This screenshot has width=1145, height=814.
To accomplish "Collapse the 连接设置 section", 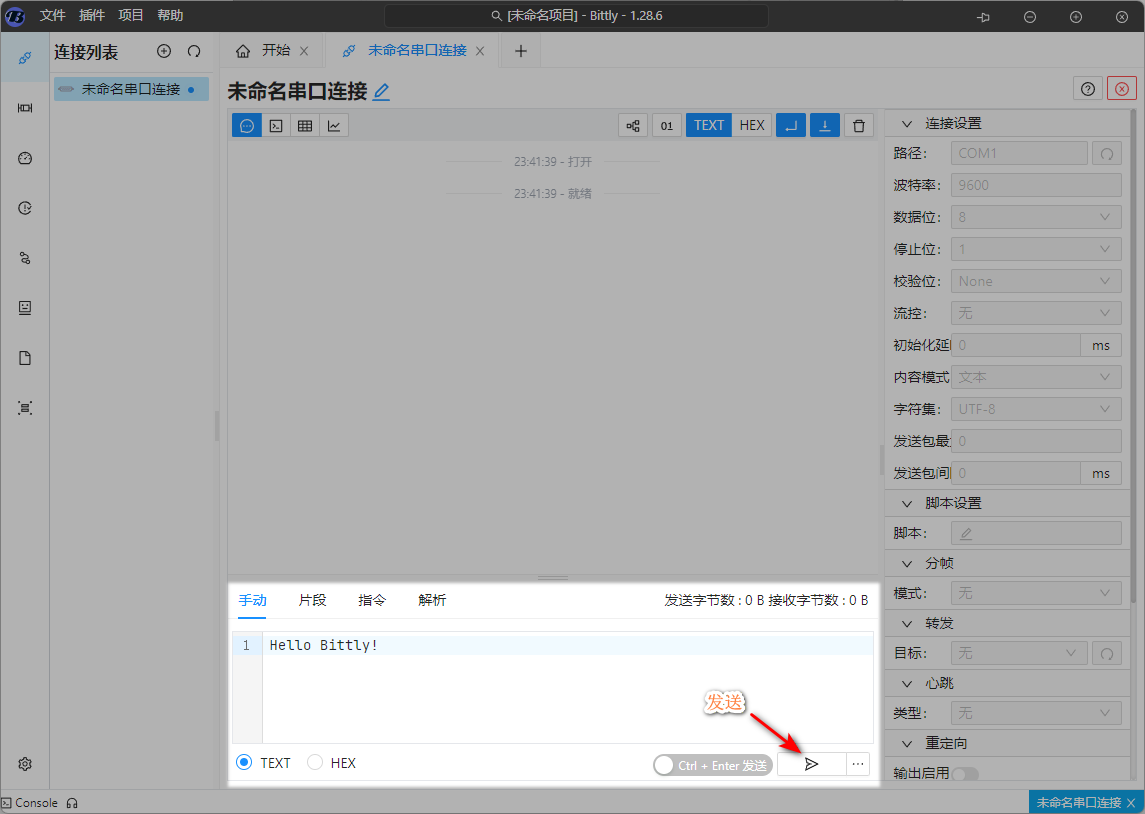I will coord(907,124).
